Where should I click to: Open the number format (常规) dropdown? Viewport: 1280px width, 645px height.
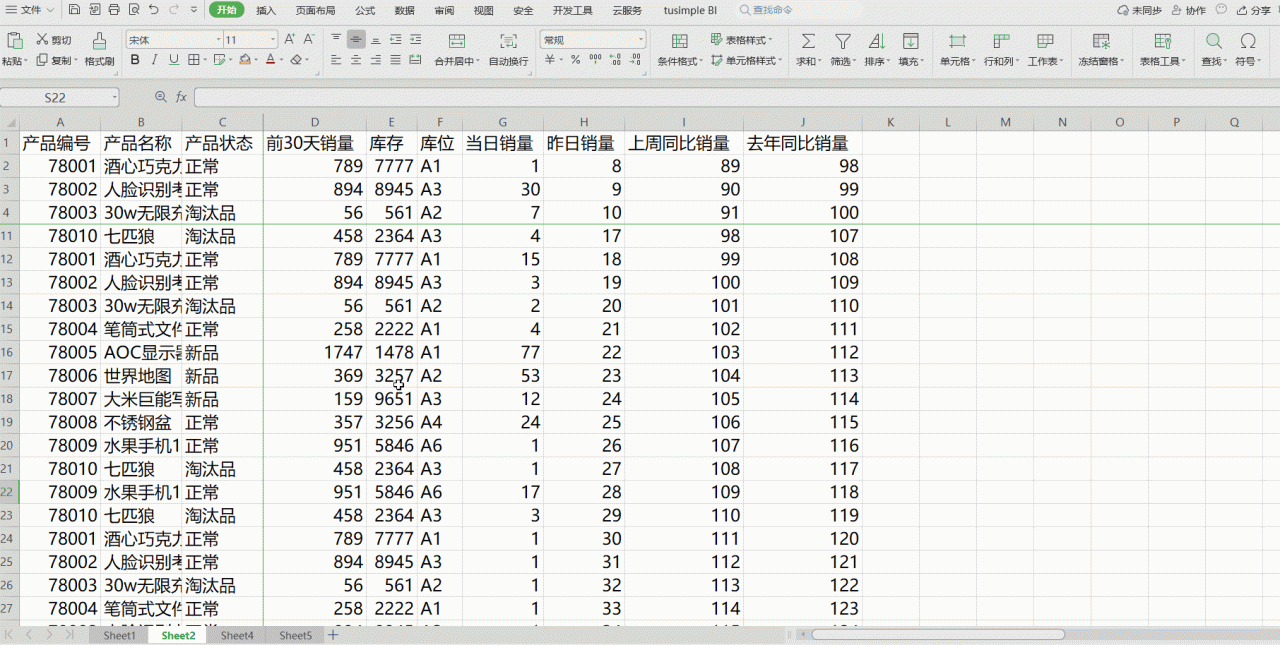click(x=641, y=40)
